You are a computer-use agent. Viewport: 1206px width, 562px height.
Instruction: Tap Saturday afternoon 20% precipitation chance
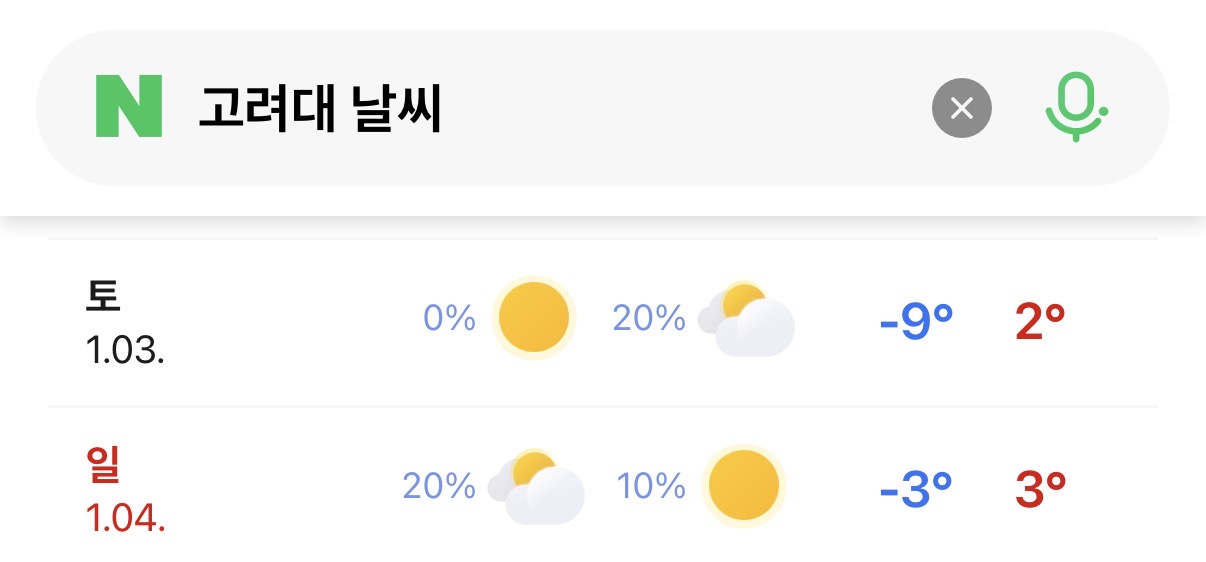point(649,319)
